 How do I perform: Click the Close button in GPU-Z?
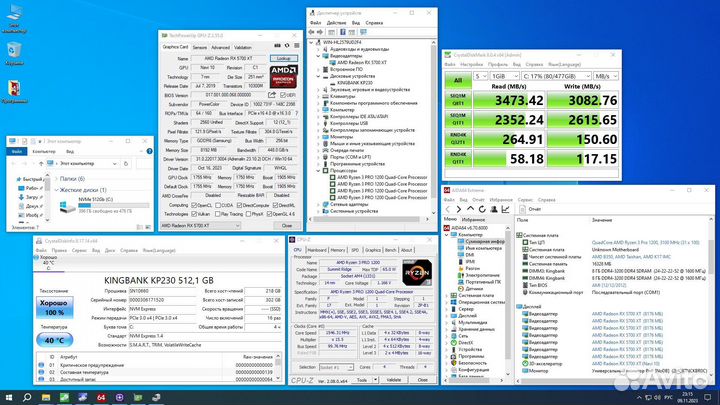287,225
